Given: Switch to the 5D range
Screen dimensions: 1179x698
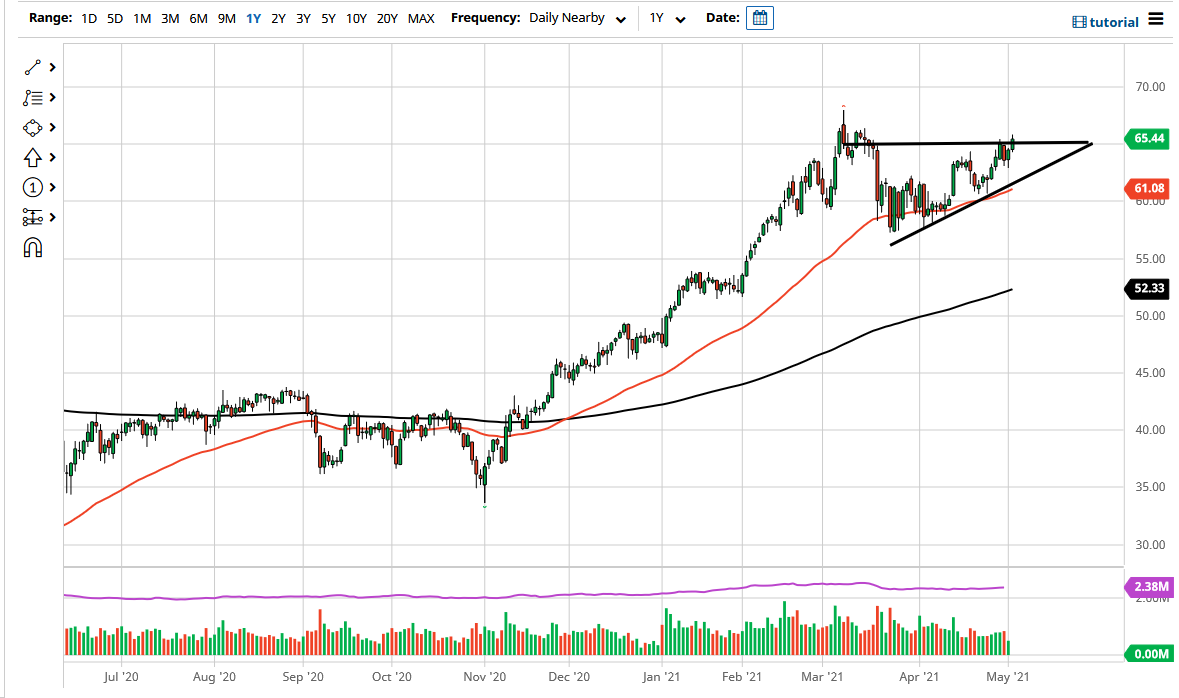Looking at the screenshot, I should (114, 18).
